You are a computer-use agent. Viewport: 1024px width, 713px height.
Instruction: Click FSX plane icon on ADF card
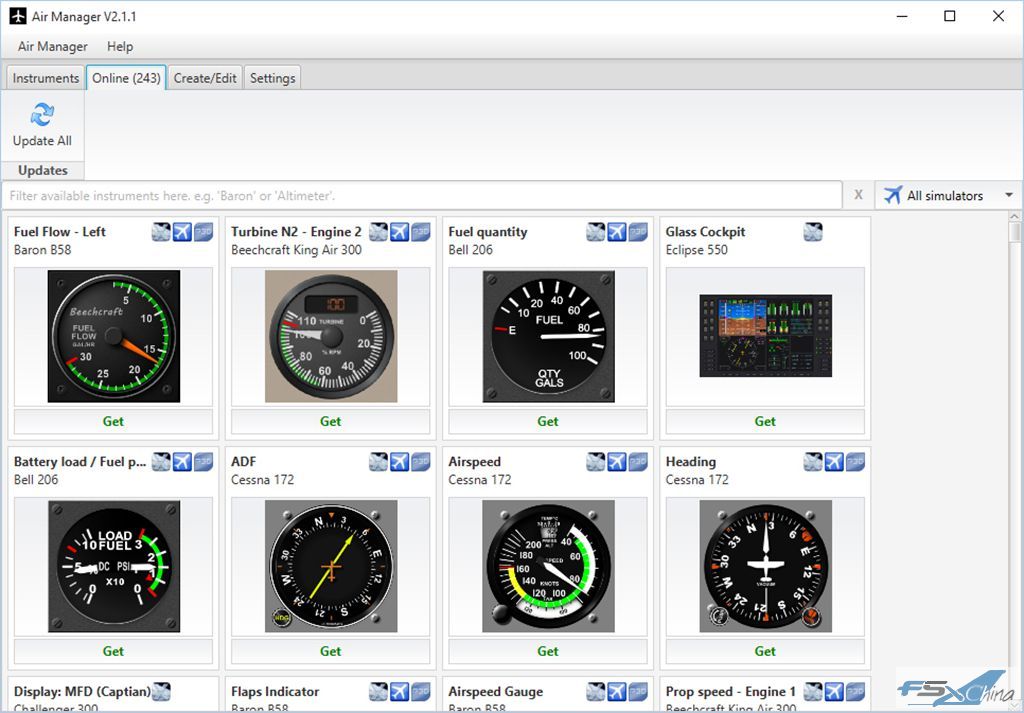(x=400, y=462)
